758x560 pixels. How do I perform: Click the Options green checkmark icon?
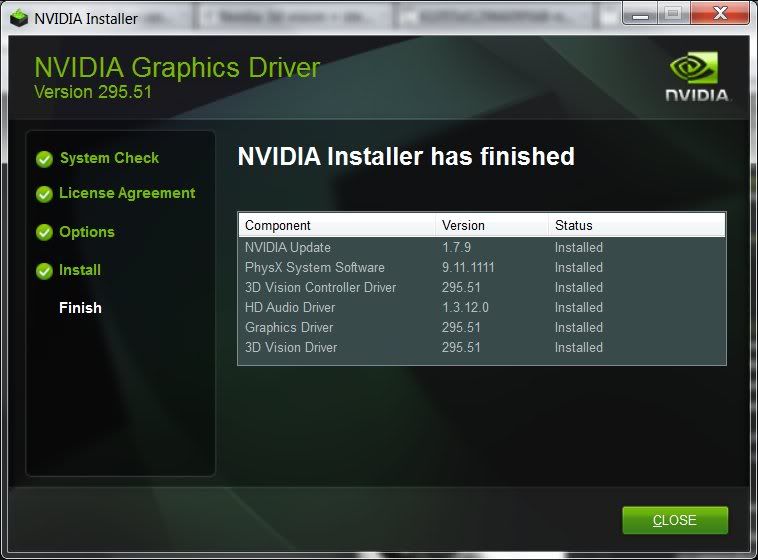tap(44, 233)
